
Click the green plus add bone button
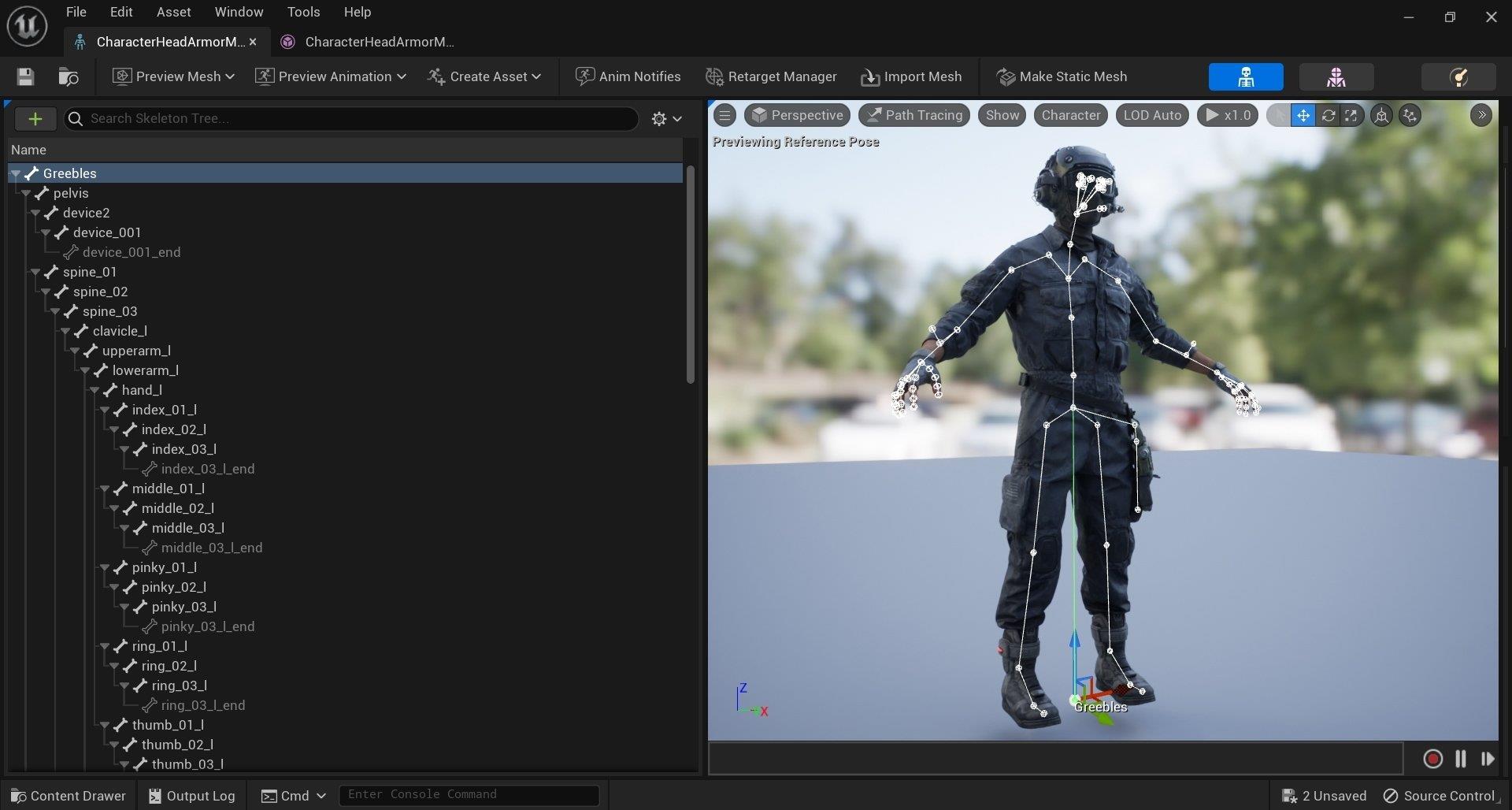pyautogui.click(x=35, y=118)
